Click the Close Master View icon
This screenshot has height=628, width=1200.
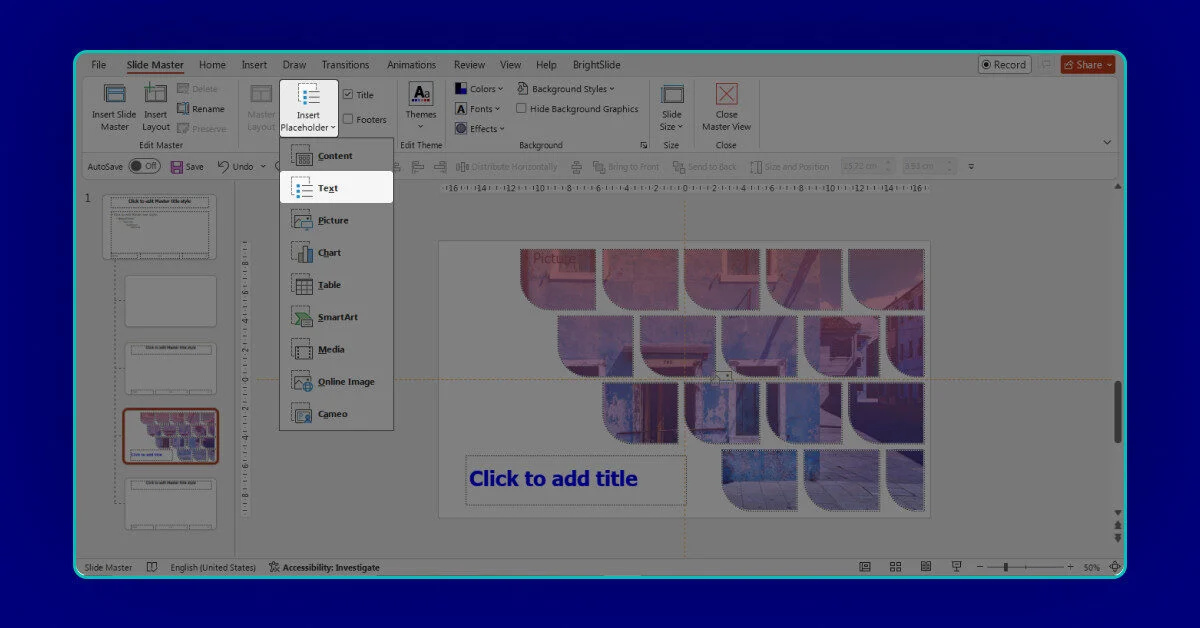(x=726, y=95)
